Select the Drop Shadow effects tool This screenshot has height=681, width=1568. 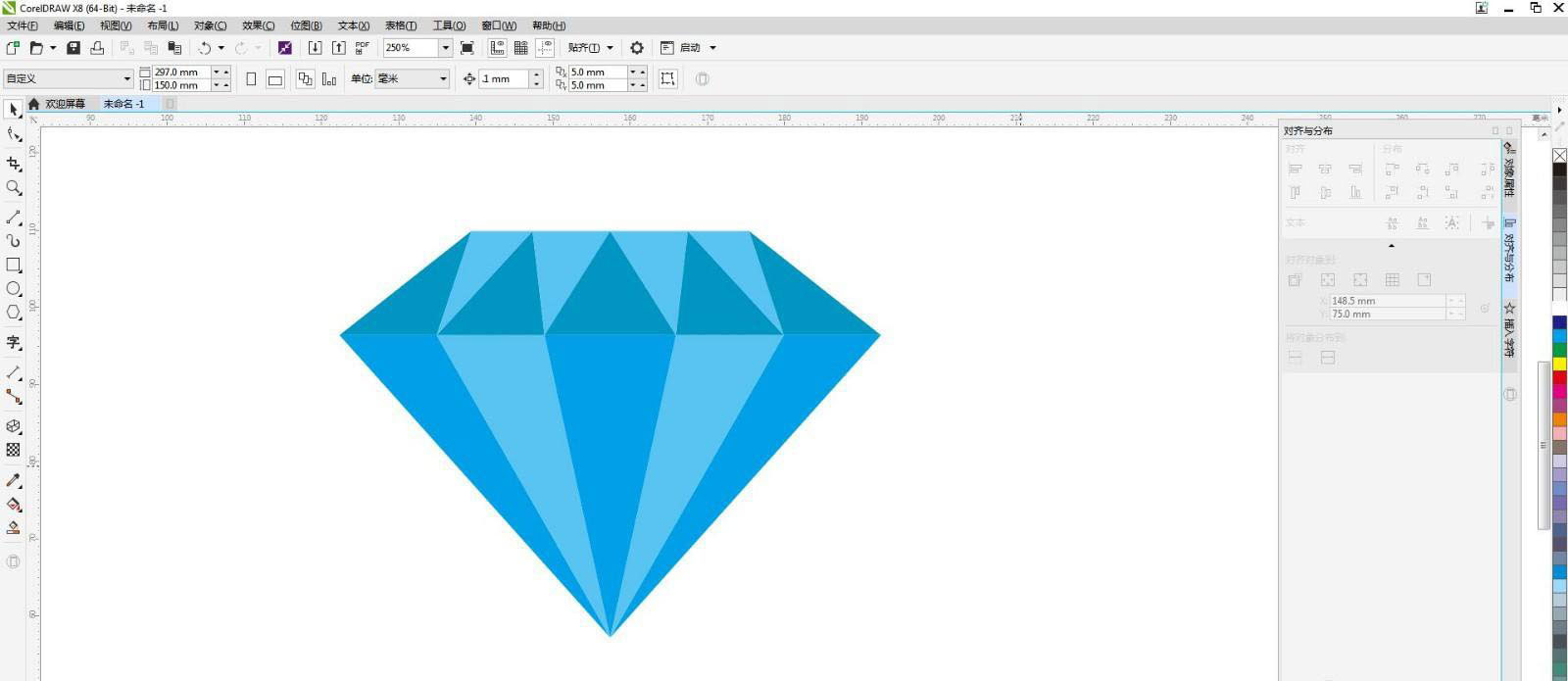tap(14, 426)
